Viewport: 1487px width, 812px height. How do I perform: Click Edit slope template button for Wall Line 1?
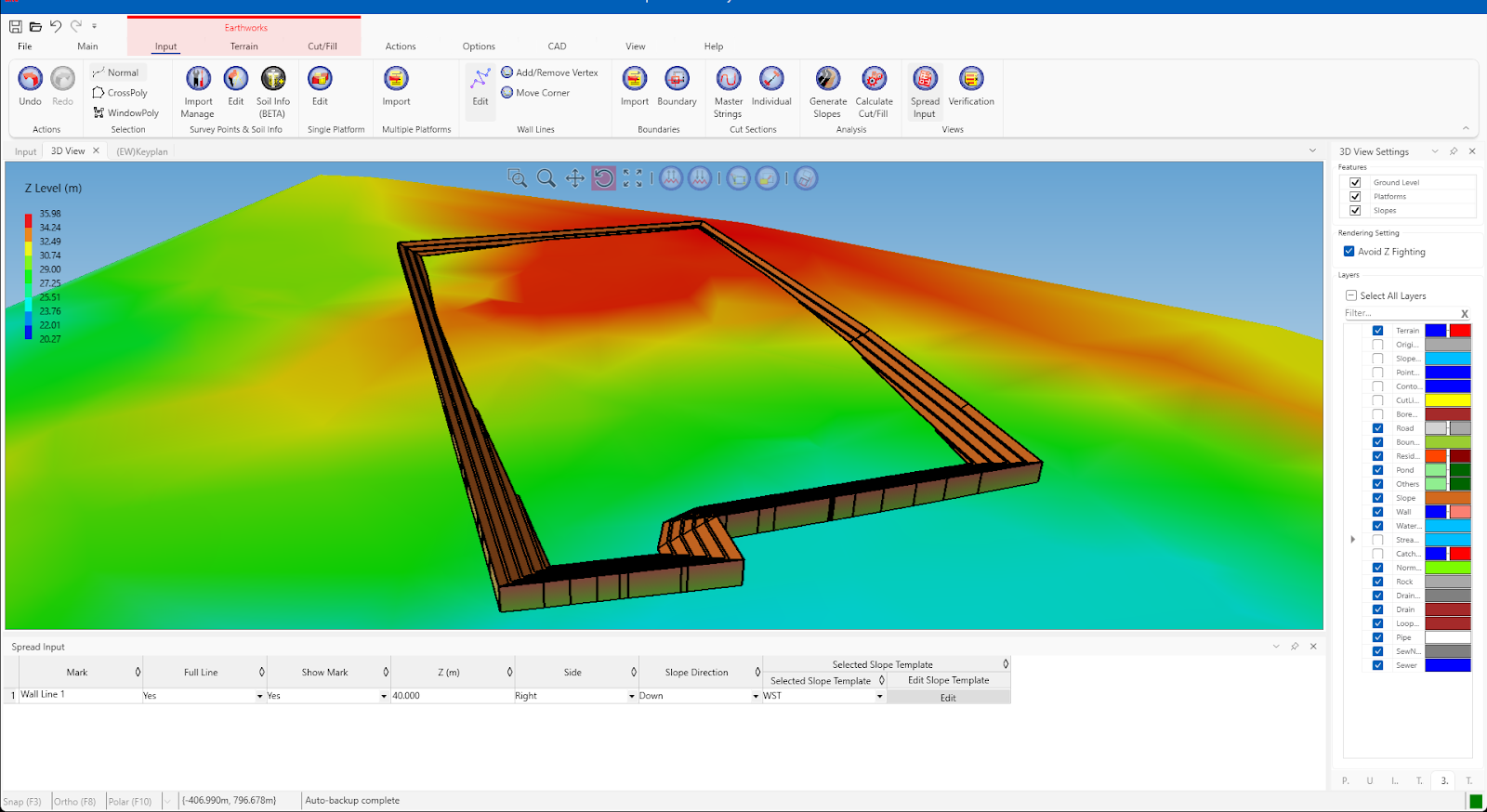[948, 698]
